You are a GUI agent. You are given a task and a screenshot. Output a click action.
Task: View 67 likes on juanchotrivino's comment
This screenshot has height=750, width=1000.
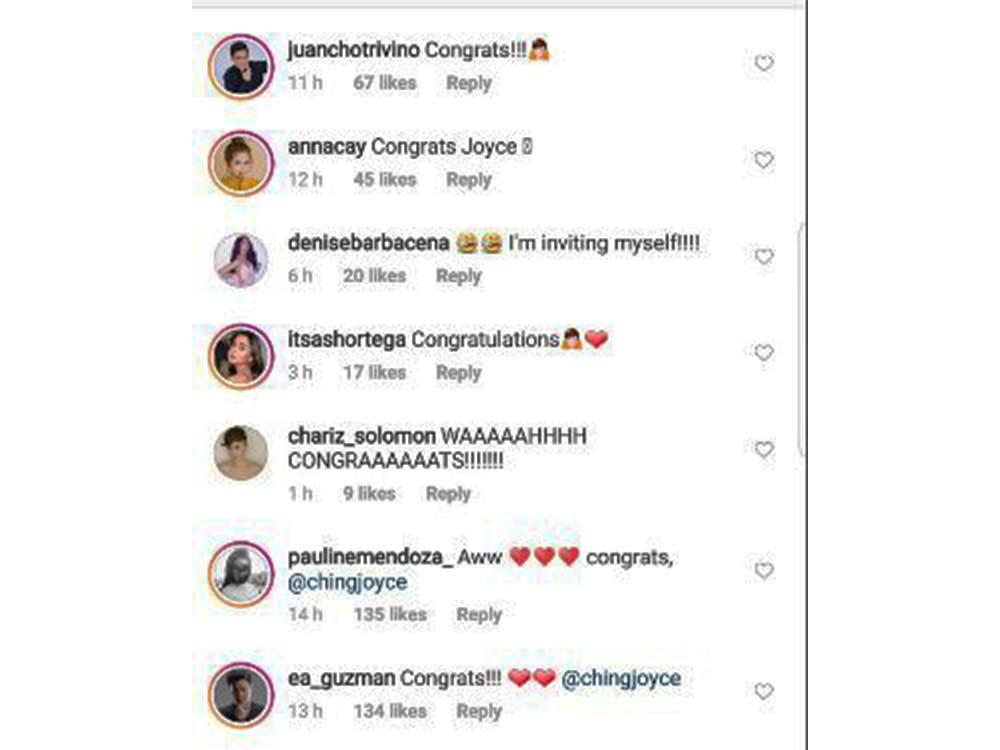pyautogui.click(x=385, y=83)
